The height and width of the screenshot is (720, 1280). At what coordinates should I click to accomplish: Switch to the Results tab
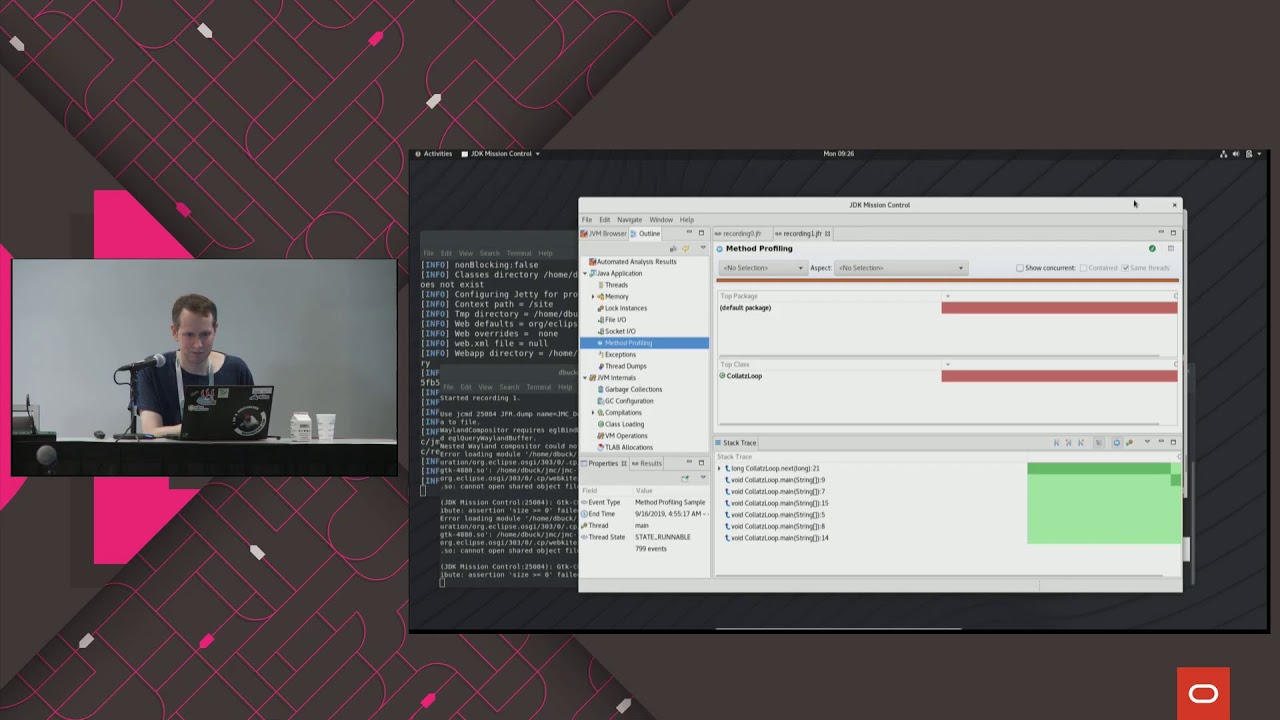coord(647,463)
